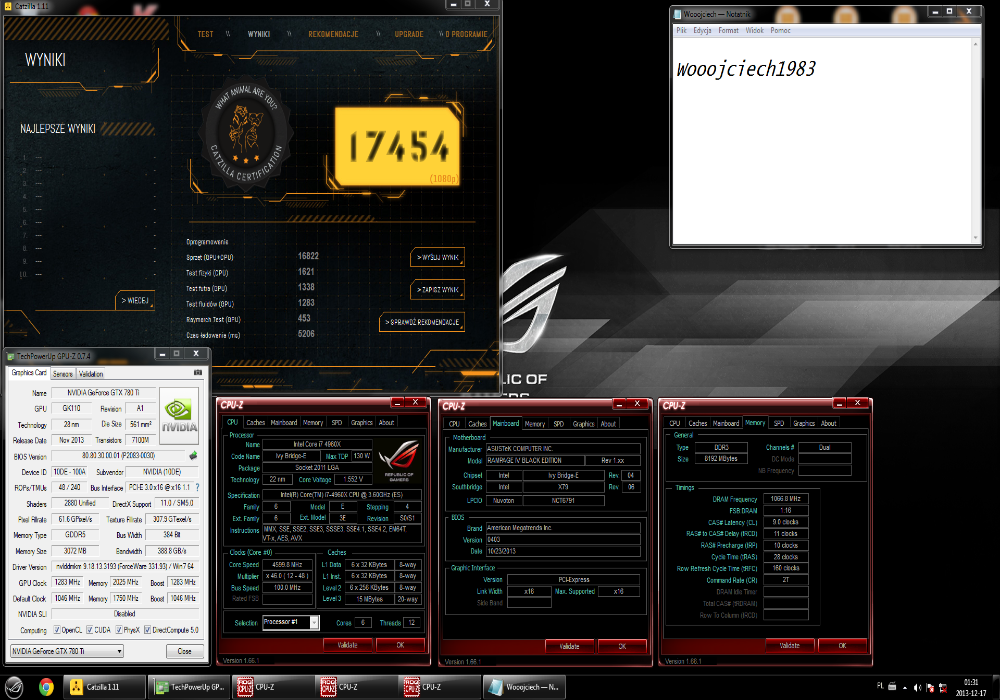
Task: Click the ROG logo in CPU-Z CPU window
Action: coord(399,459)
